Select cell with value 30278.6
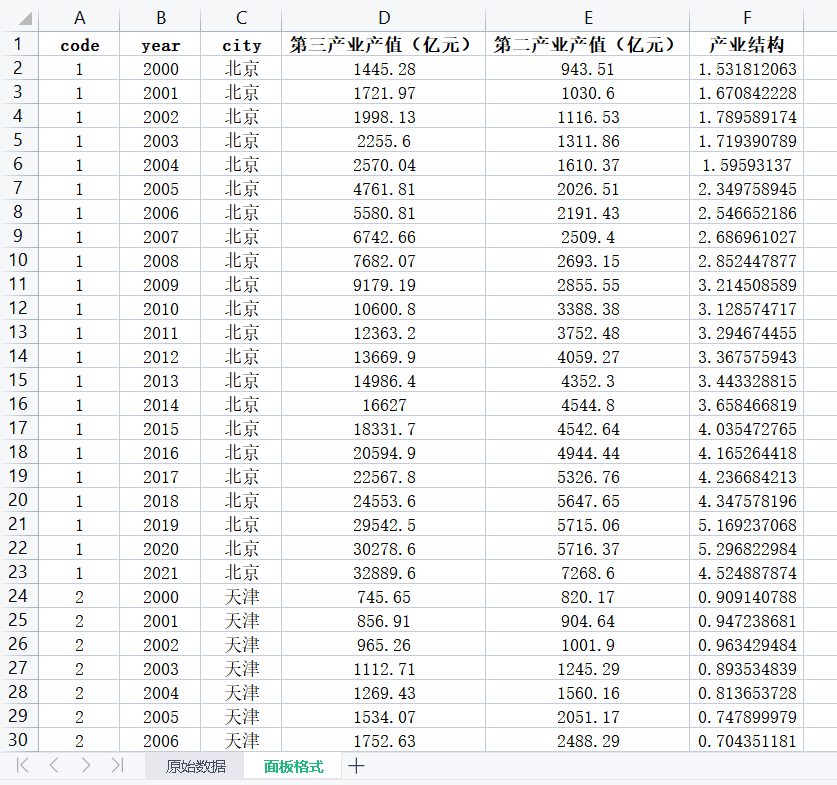The image size is (837, 785). 384,549
